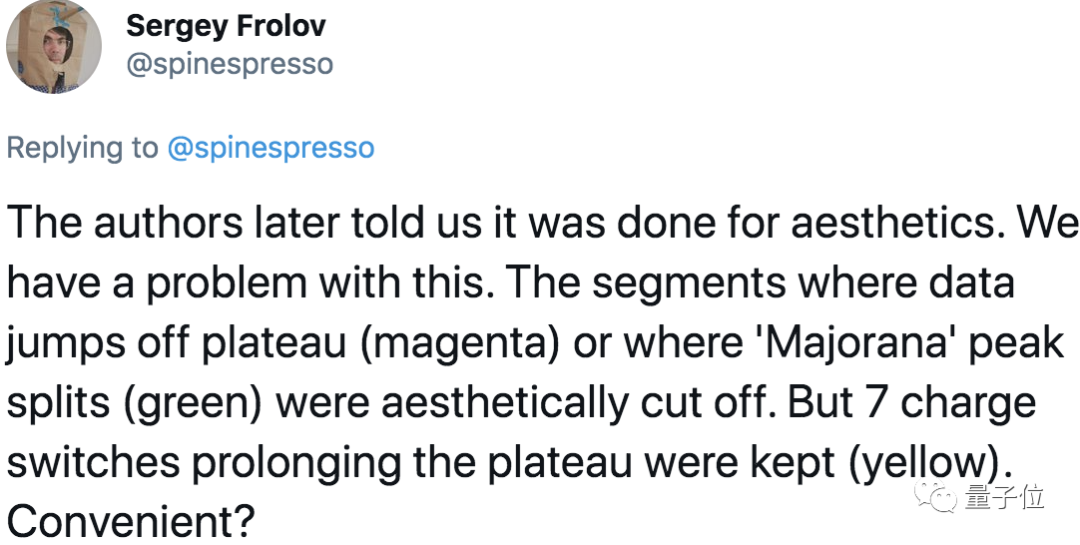Click the @spinespresso handle under the name

[229, 65]
